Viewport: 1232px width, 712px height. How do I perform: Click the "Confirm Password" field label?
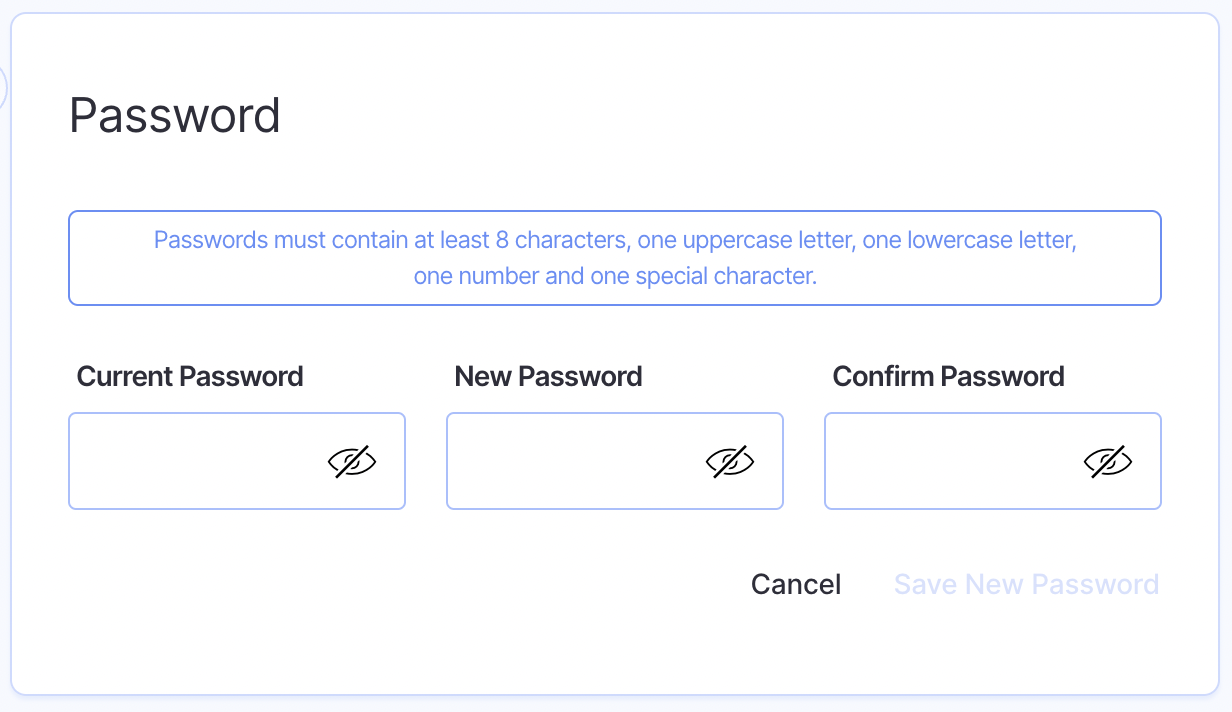coord(948,377)
